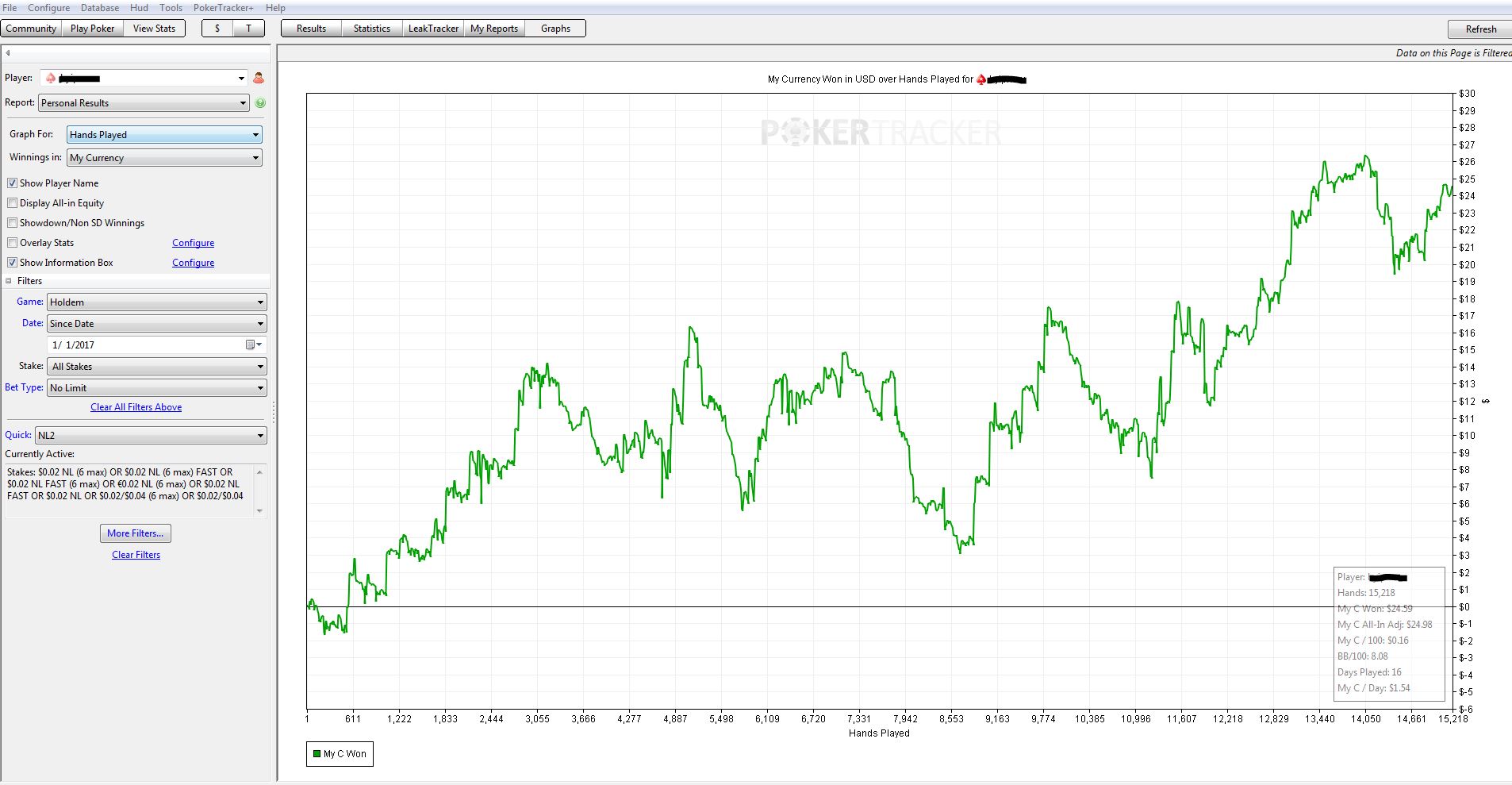Viewport: 1512px width, 785px height.
Task: Click the More Filters button
Action: coord(136,533)
